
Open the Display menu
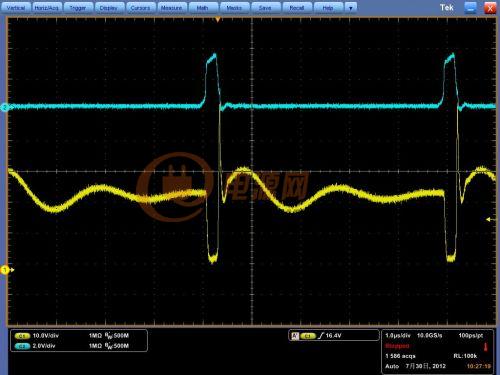(109, 7)
